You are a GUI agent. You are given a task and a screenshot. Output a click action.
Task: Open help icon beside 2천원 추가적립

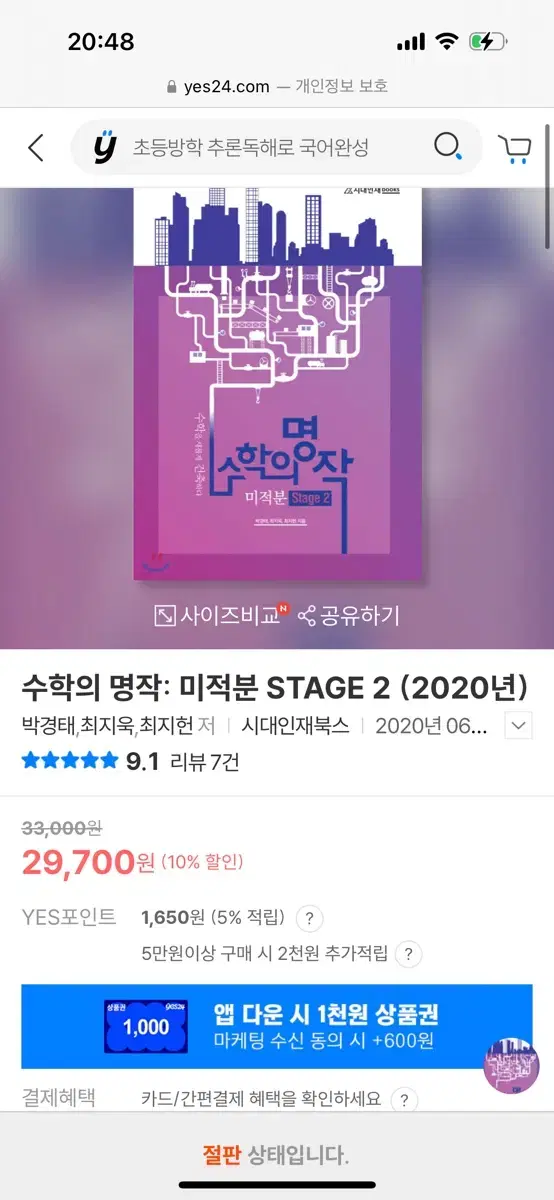point(407,954)
